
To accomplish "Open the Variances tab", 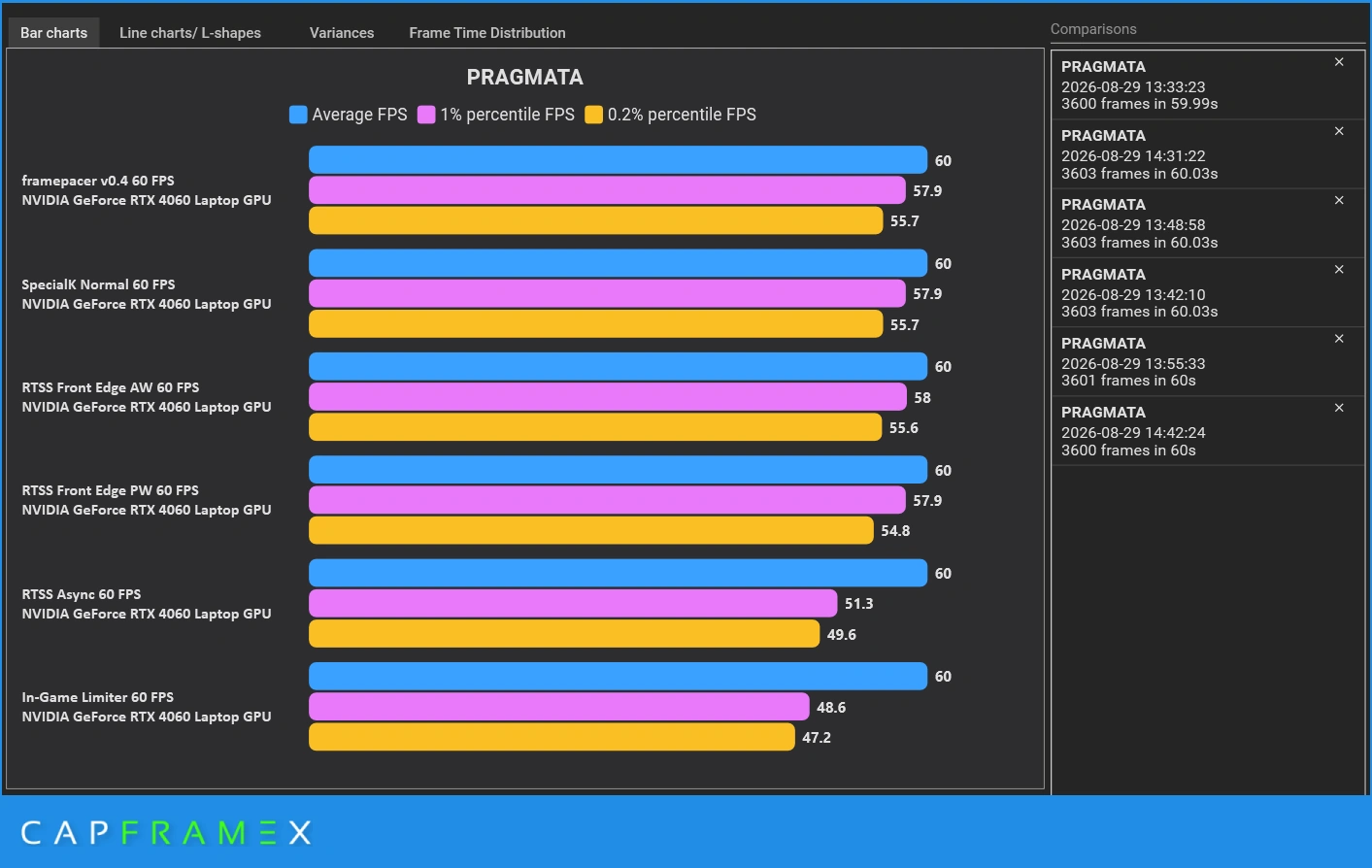I will [x=342, y=32].
